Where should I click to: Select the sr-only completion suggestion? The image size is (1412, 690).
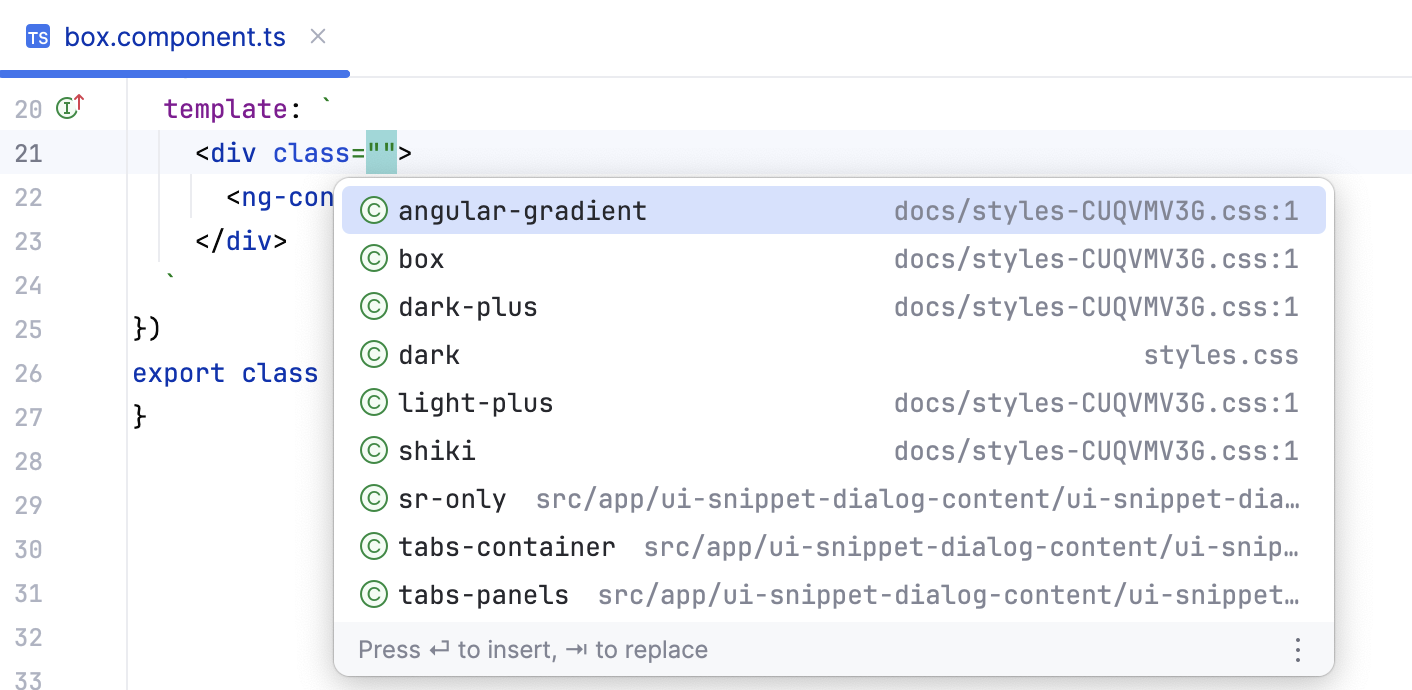pyautogui.click(x=452, y=497)
